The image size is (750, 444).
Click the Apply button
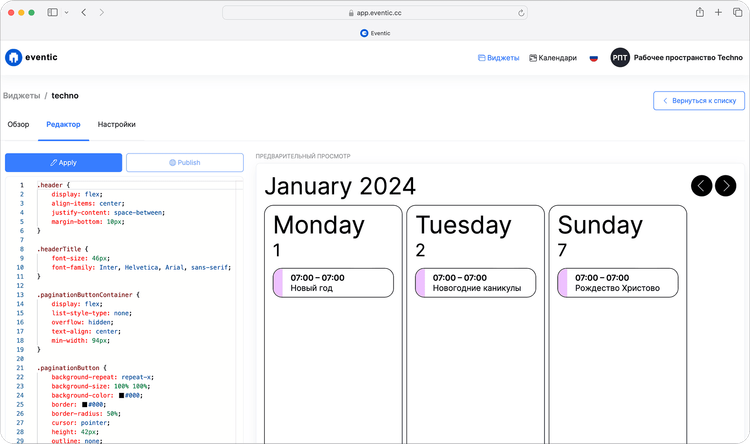click(63, 162)
